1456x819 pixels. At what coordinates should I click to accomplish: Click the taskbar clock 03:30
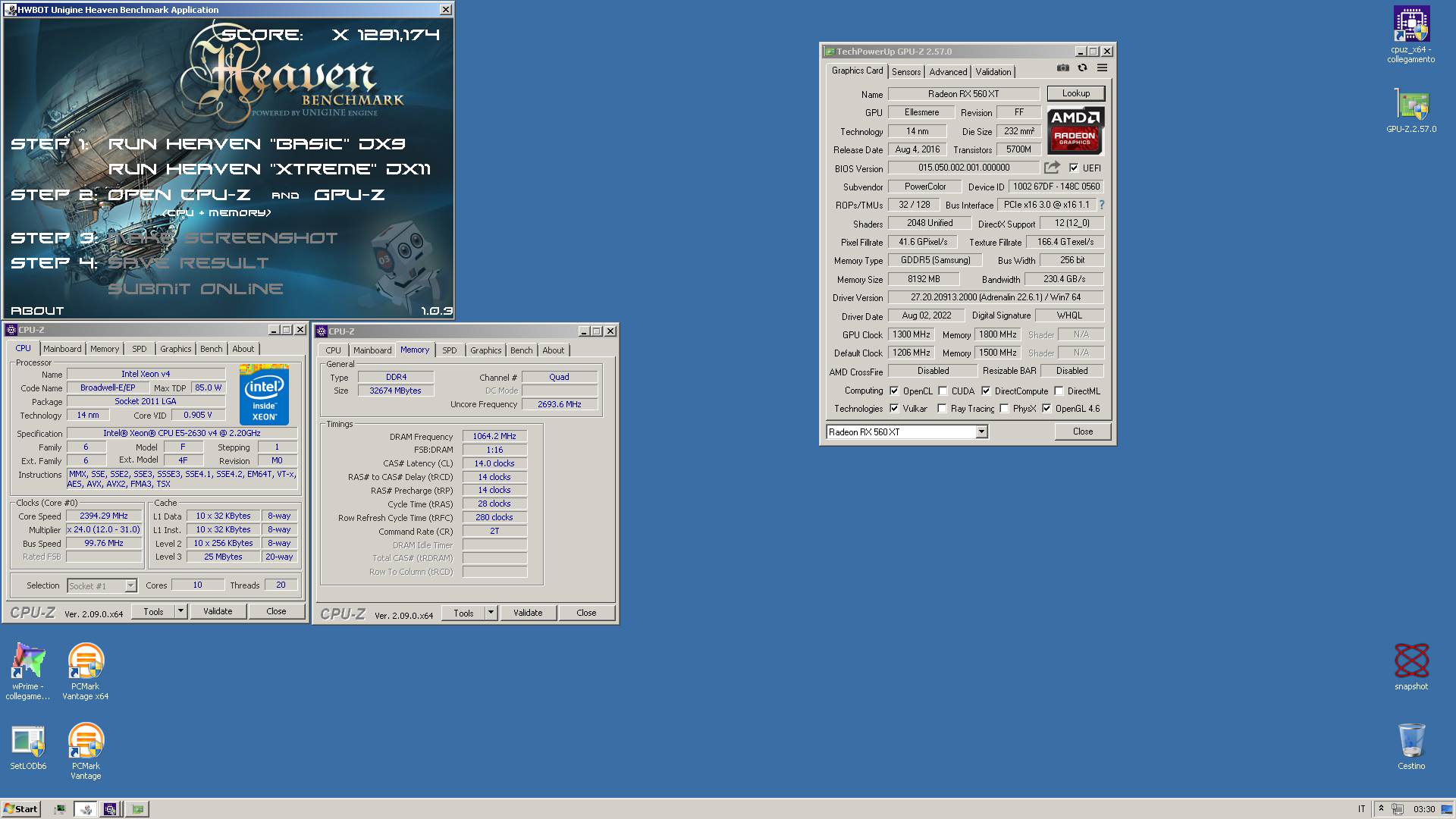1423,809
